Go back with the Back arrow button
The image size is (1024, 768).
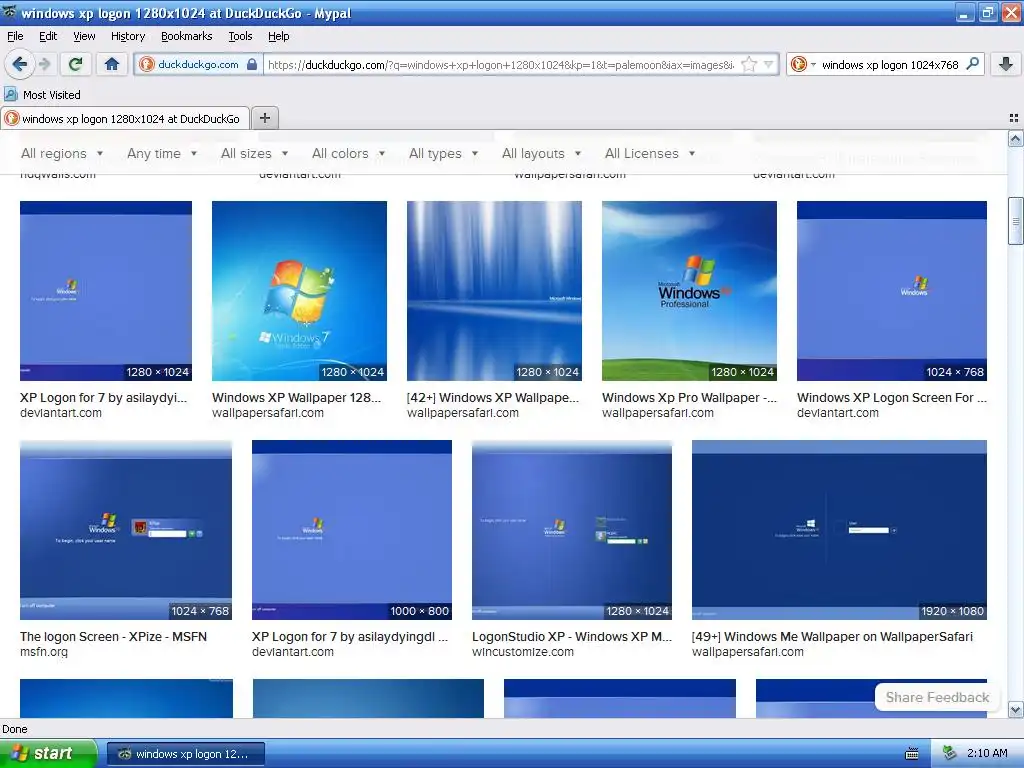pos(19,64)
